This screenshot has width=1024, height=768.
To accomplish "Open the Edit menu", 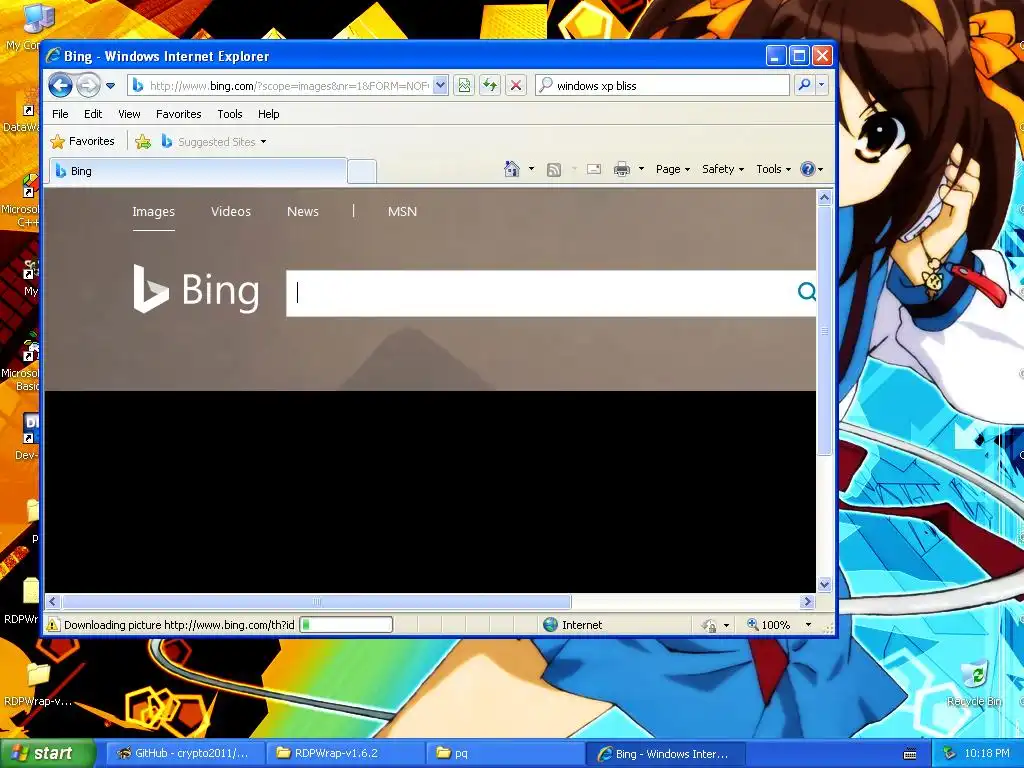I will point(93,114).
